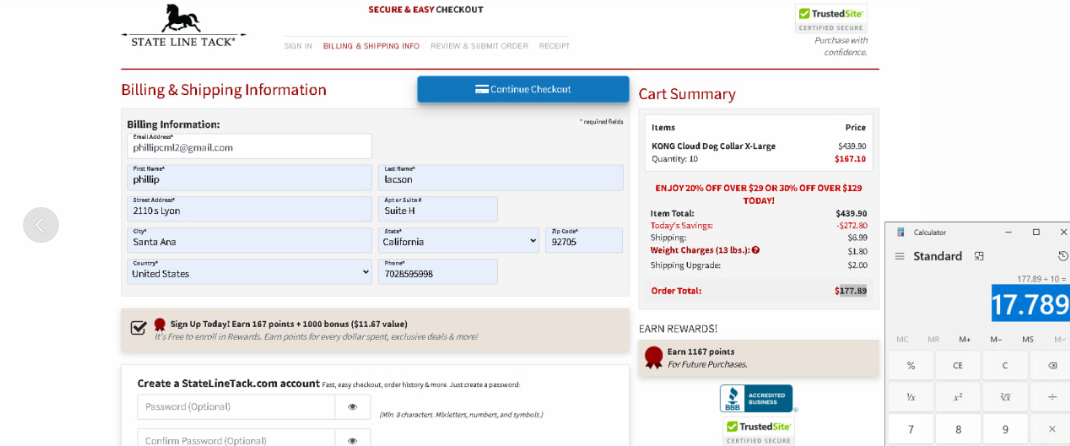Click the Calculator app icon in title bar
This screenshot has width=1070, height=446.
click(901, 233)
